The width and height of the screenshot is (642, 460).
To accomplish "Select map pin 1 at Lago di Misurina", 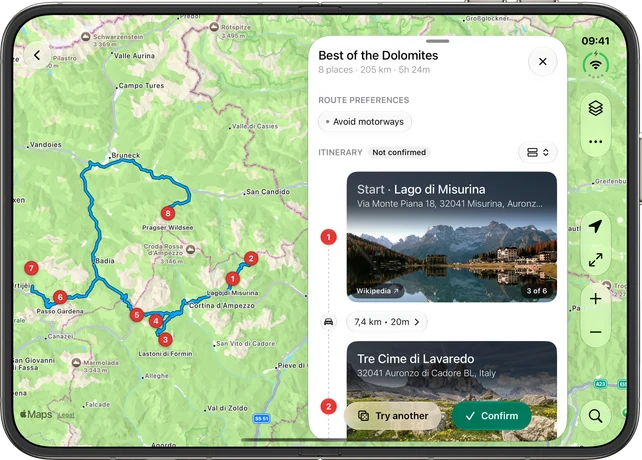I will (x=233, y=279).
